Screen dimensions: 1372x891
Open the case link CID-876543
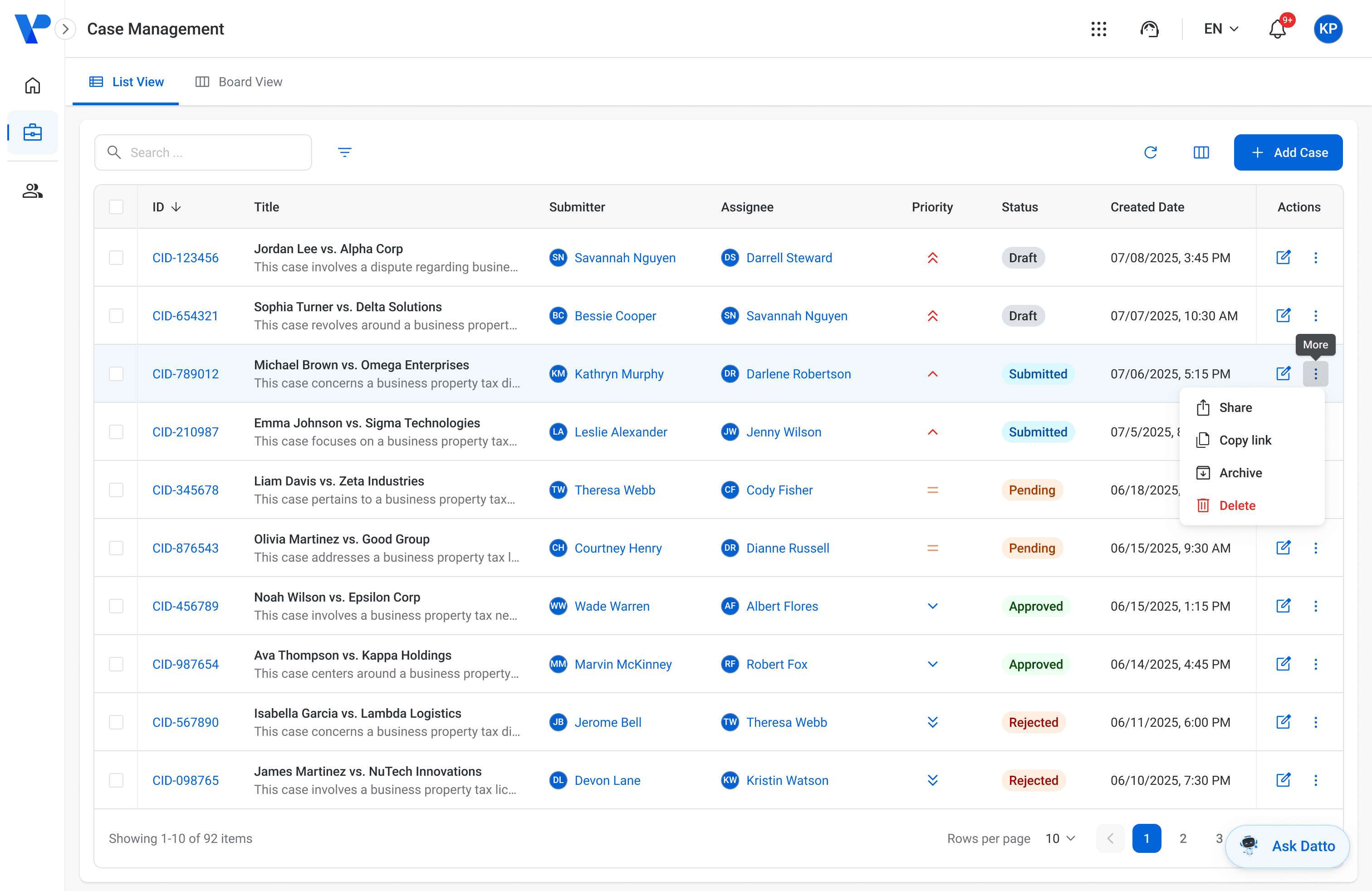185,548
